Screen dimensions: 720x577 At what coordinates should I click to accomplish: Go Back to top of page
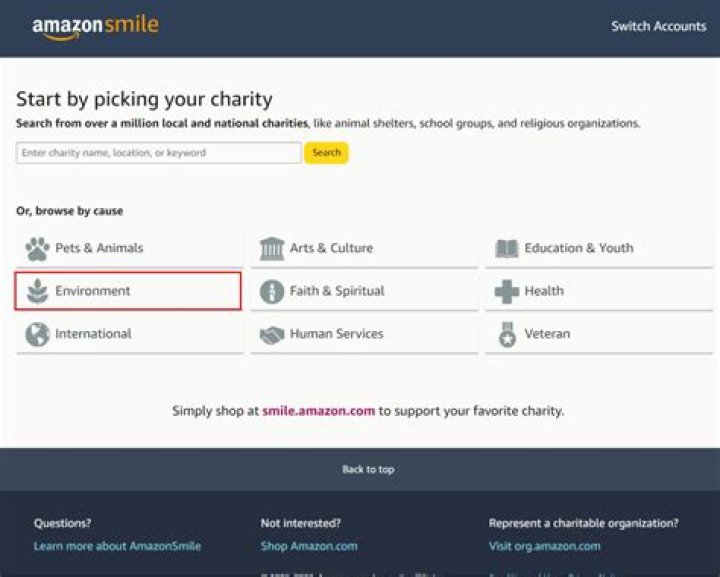pos(368,469)
